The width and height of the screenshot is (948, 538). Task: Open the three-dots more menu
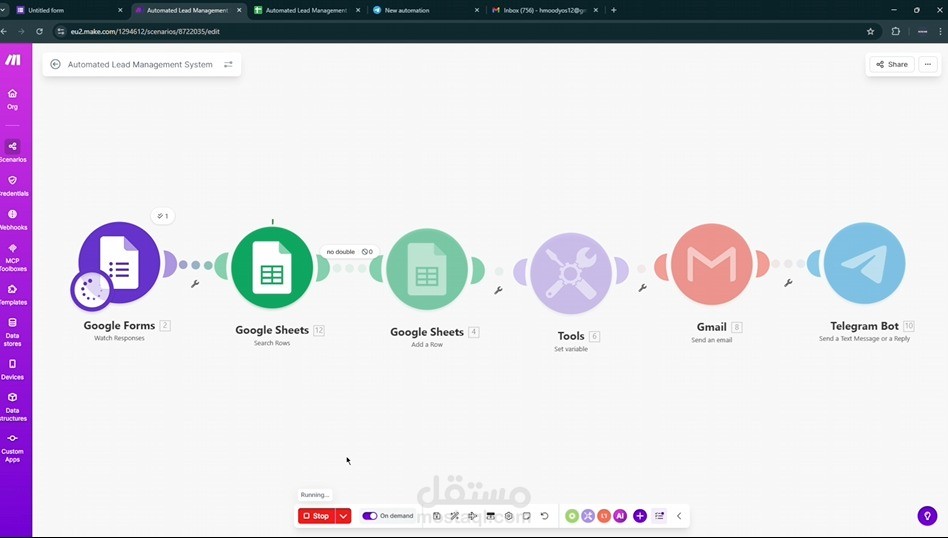click(x=928, y=64)
